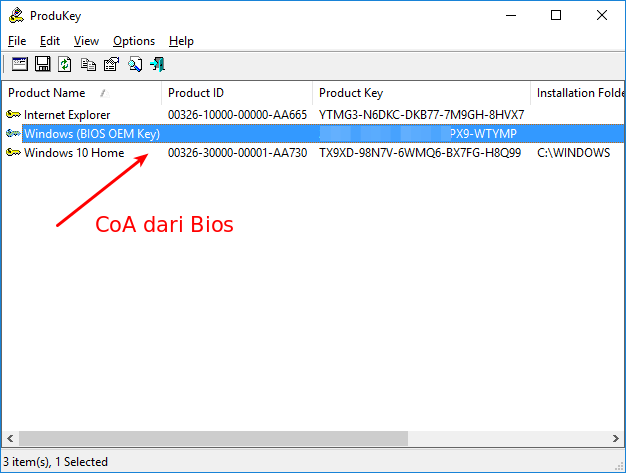Click the status bar text '3 item(s), 1 Selected'
The width and height of the screenshot is (626, 473).
(55, 462)
